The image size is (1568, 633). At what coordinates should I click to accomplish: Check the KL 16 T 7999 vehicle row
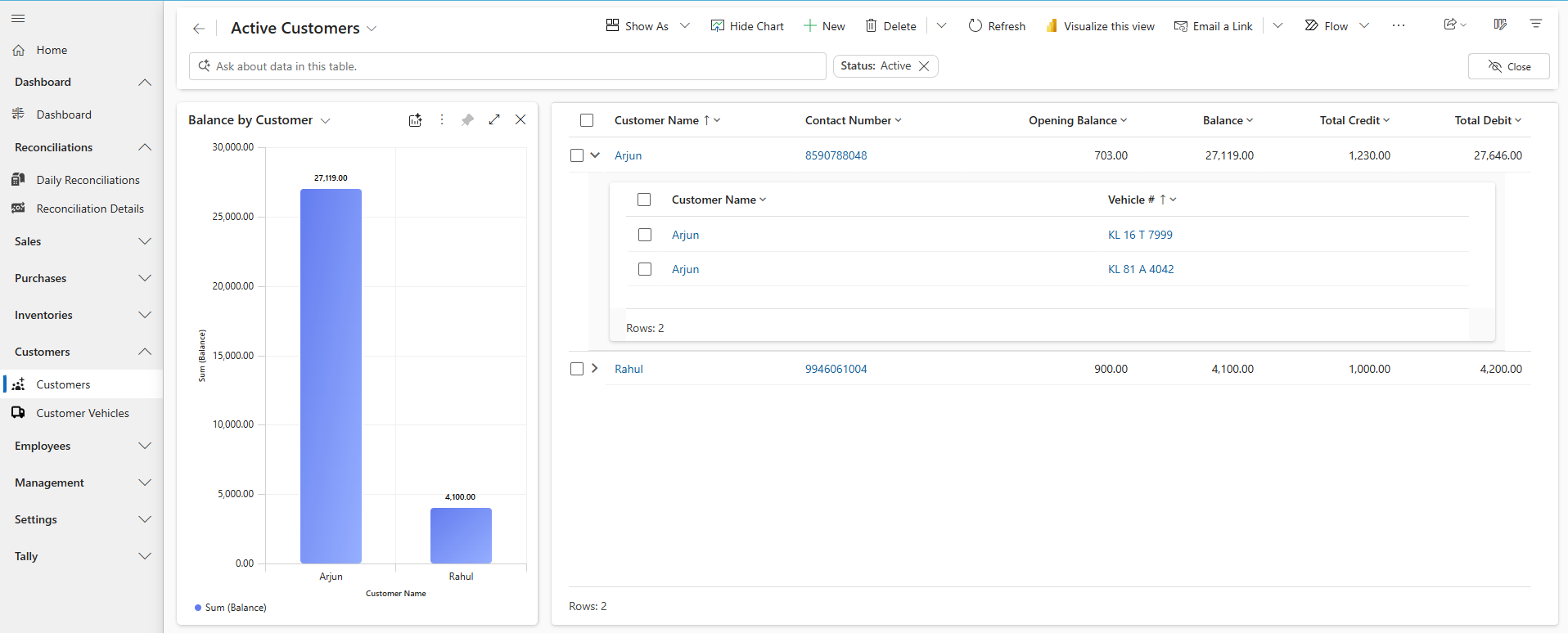click(x=645, y=235)
